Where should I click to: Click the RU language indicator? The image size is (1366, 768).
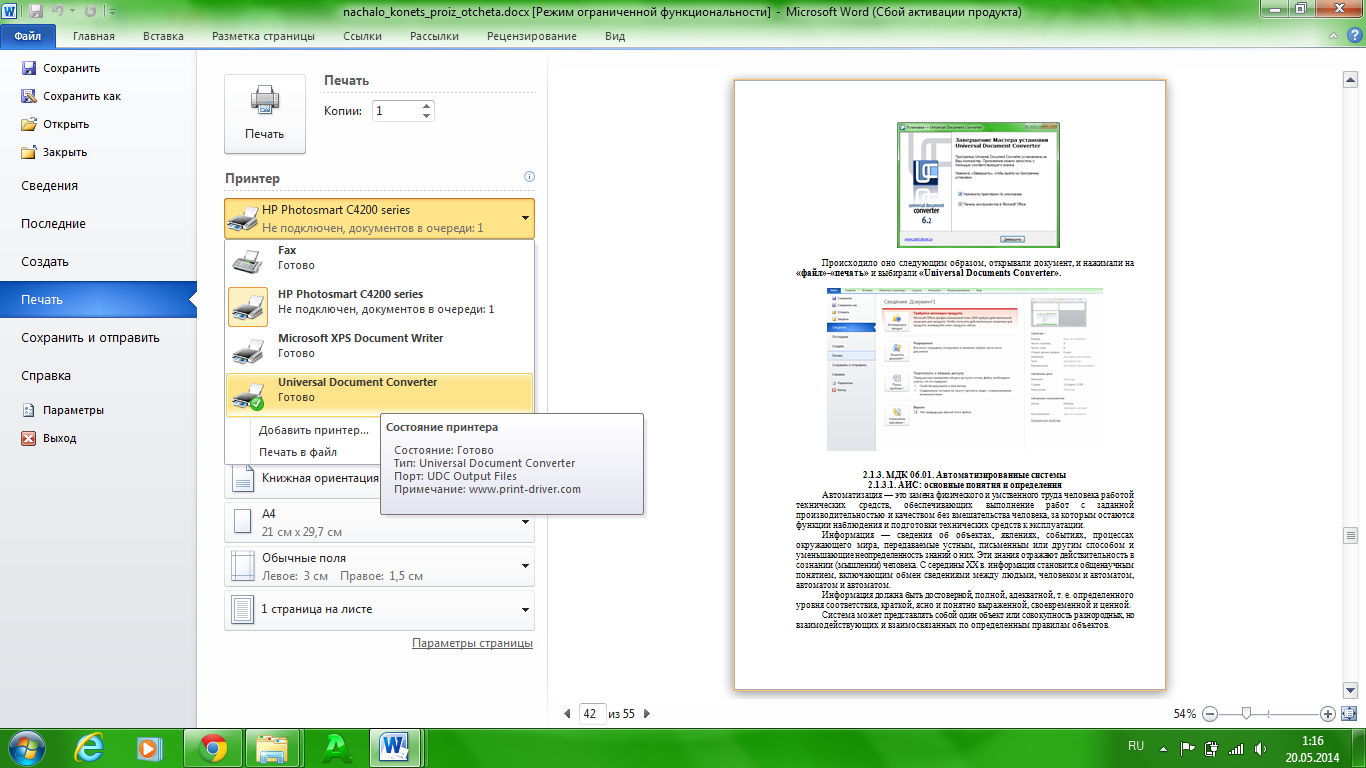pyautogui.click(x=1136, y=746)
